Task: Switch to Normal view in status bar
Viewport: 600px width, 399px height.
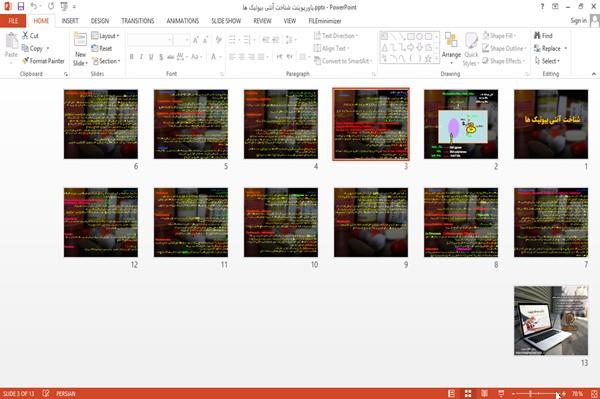Action: [x=452, y=393]
